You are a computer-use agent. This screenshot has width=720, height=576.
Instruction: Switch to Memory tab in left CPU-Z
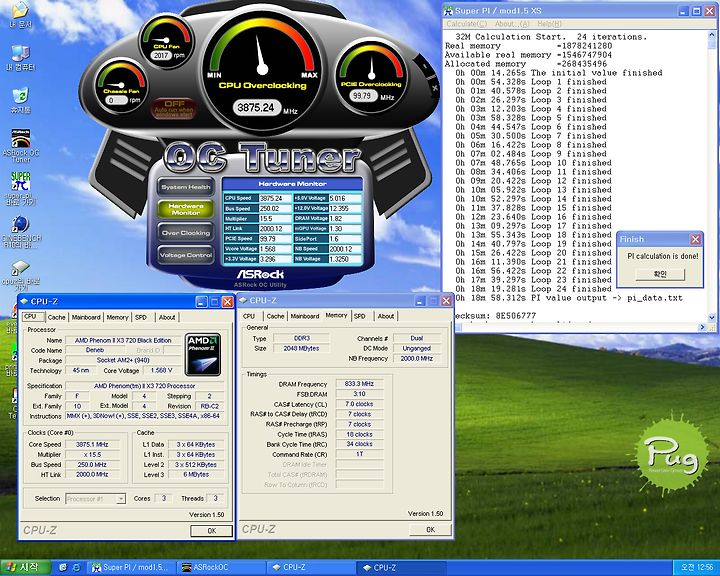[x=118, y=317]
